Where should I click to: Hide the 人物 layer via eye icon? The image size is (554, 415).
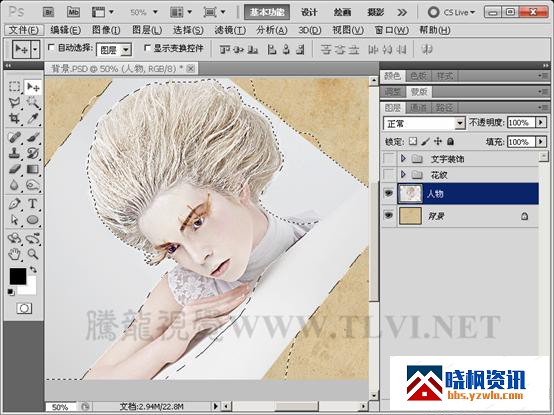389,193
